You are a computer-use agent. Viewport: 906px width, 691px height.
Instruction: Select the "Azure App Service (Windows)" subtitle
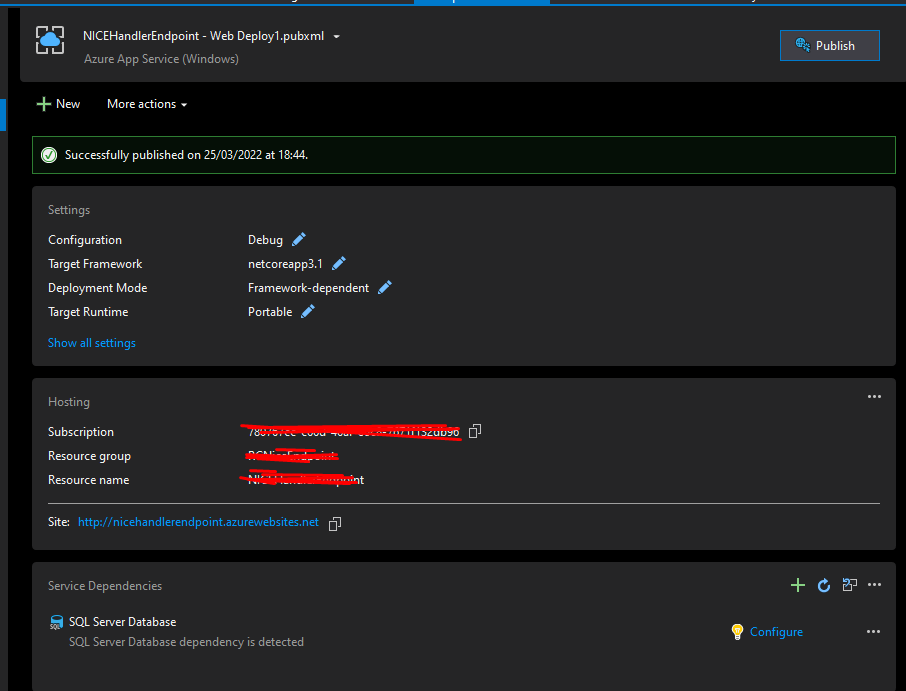(x=161, y=59)
